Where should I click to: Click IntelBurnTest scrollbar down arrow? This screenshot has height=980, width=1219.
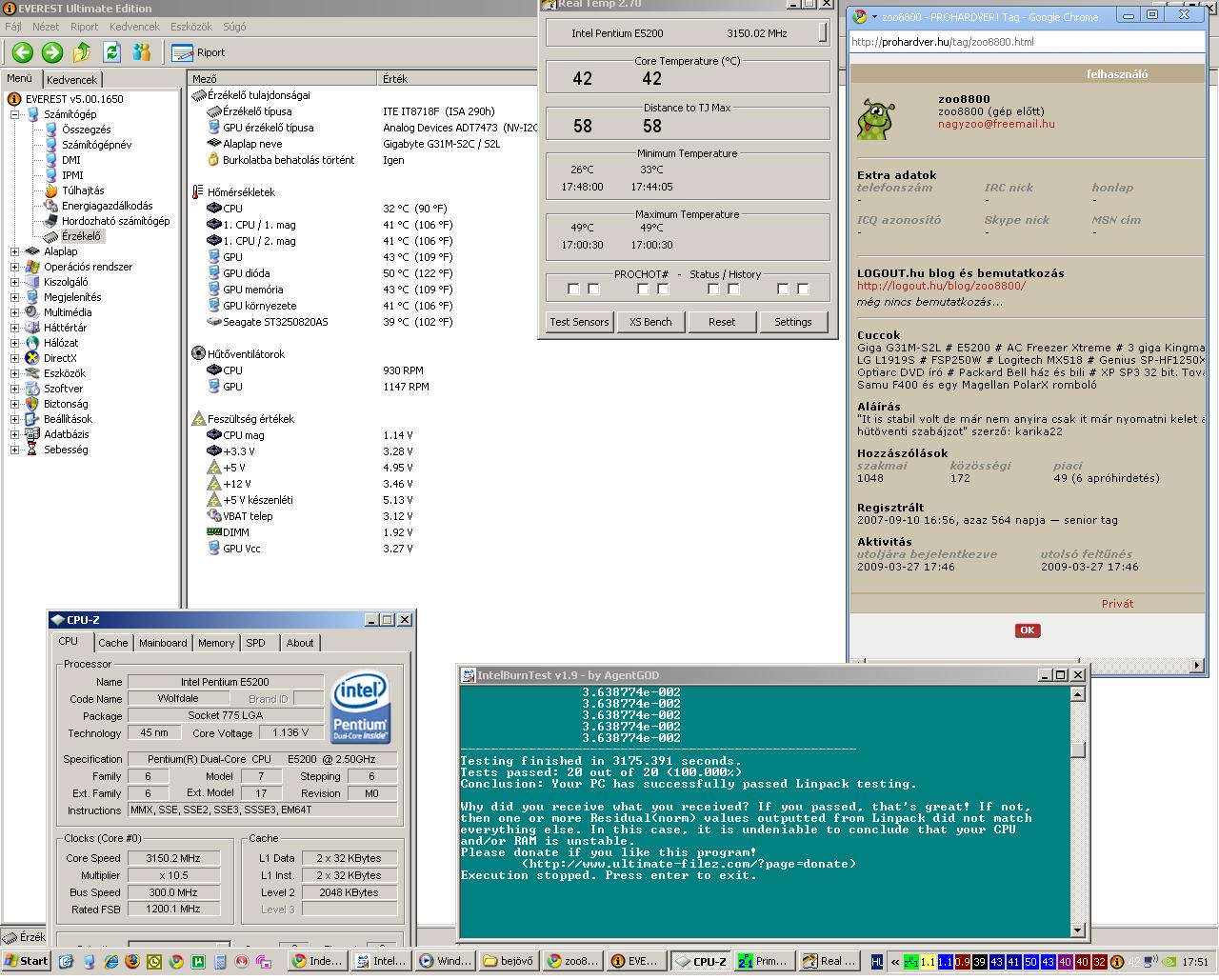1078,930
